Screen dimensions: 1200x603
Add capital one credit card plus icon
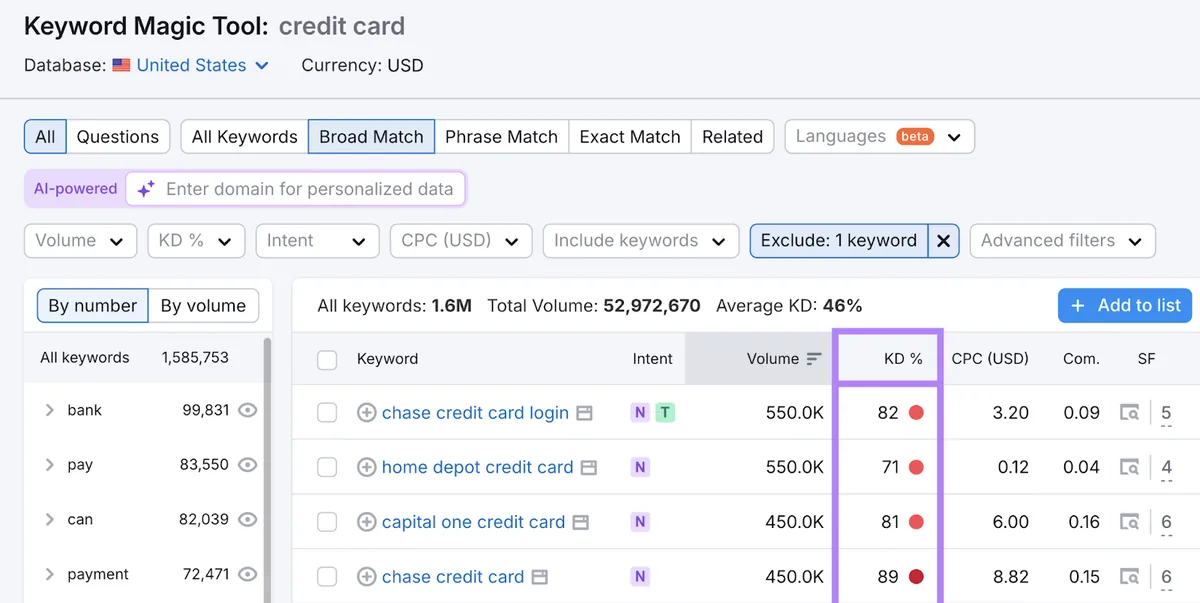[x=367, y=522]
